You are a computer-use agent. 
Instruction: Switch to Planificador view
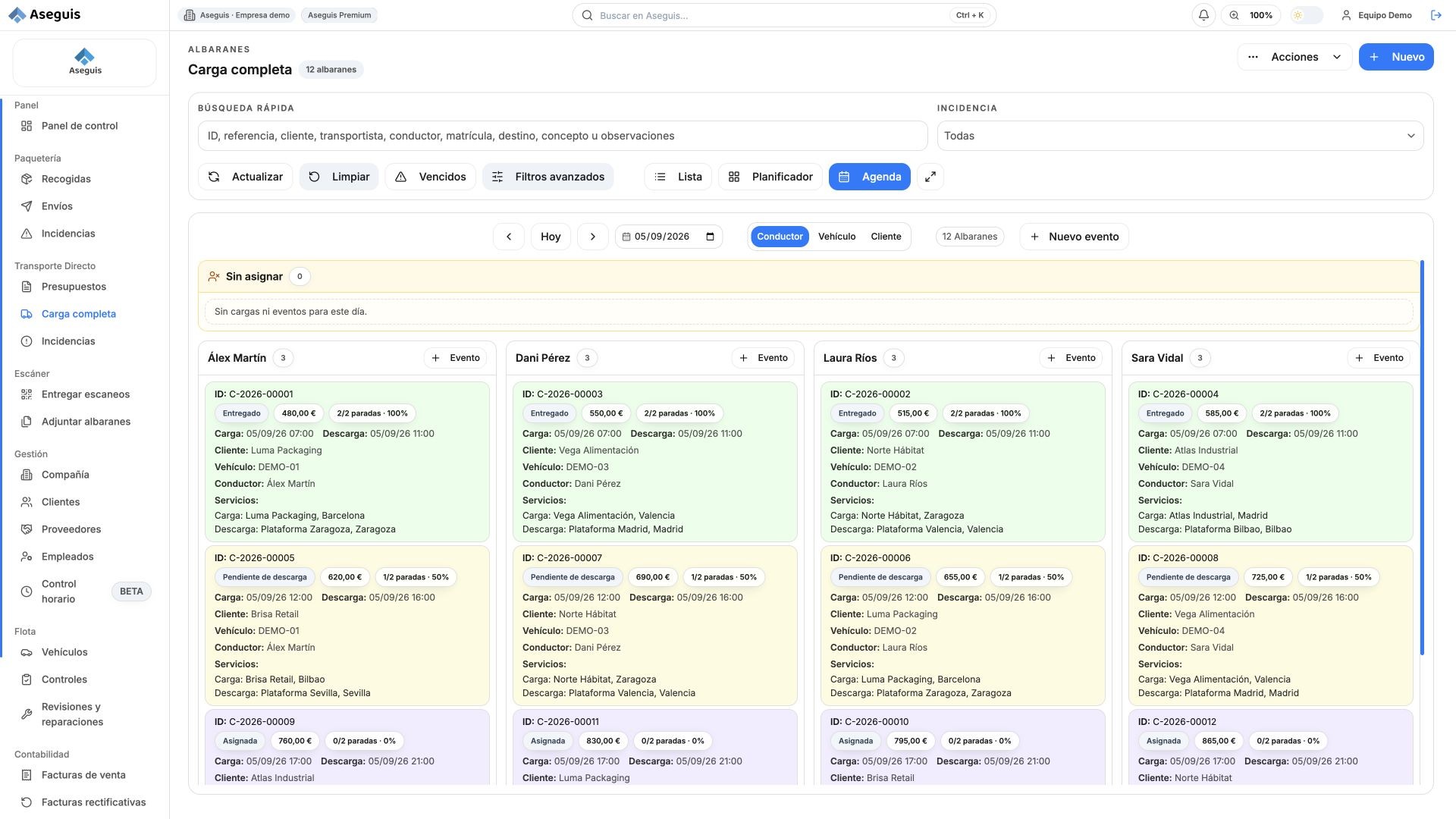pos(770,177)
